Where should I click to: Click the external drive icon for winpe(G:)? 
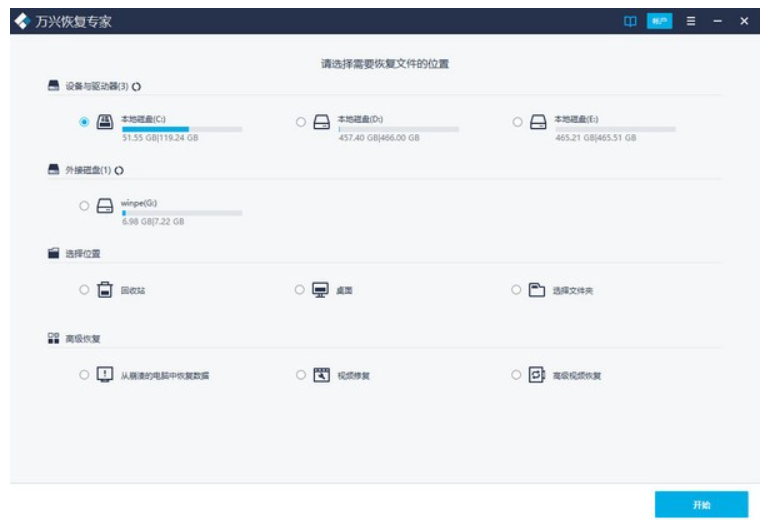105,205
